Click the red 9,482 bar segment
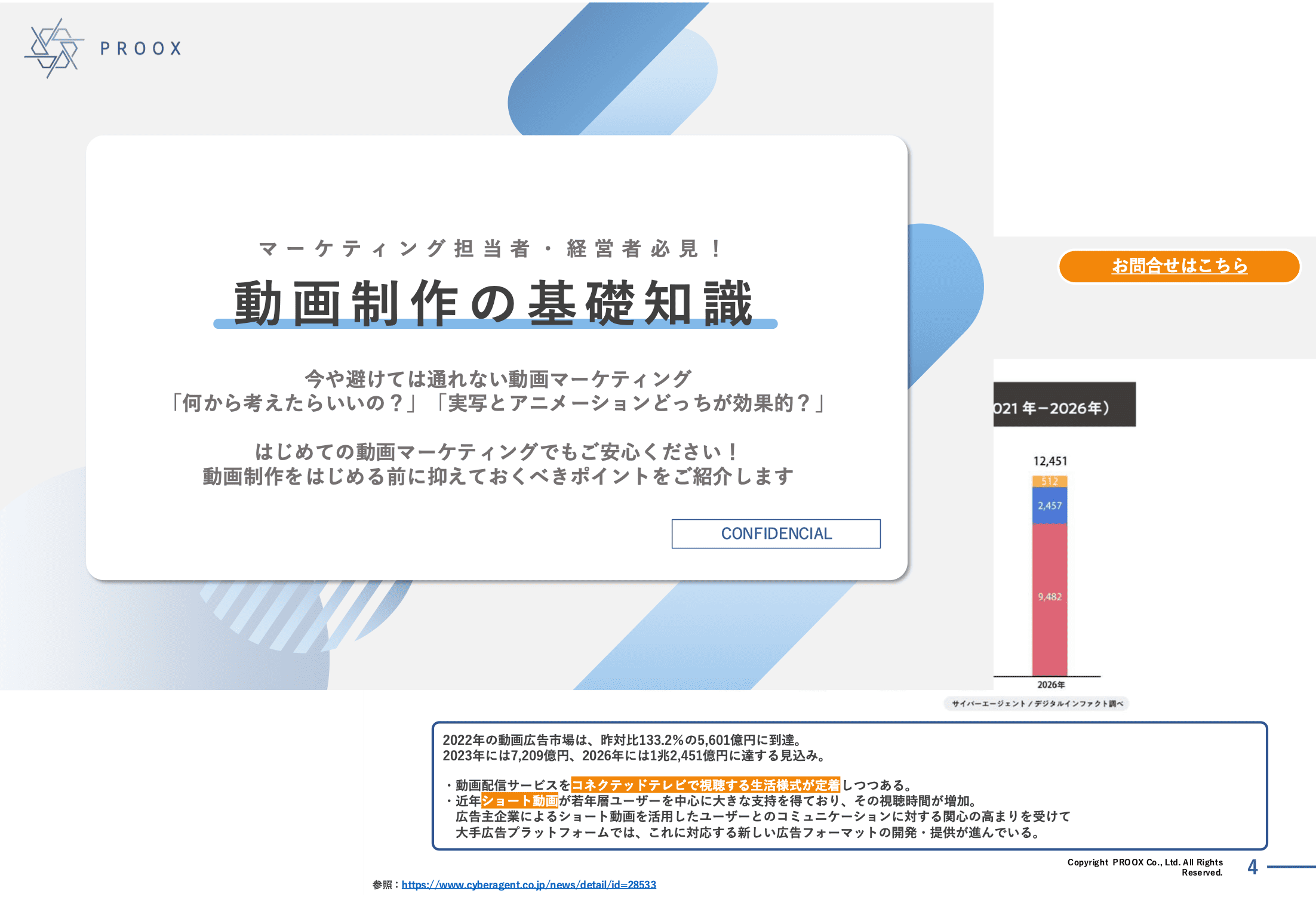 pyautogui.click(x=1050, y=597)
